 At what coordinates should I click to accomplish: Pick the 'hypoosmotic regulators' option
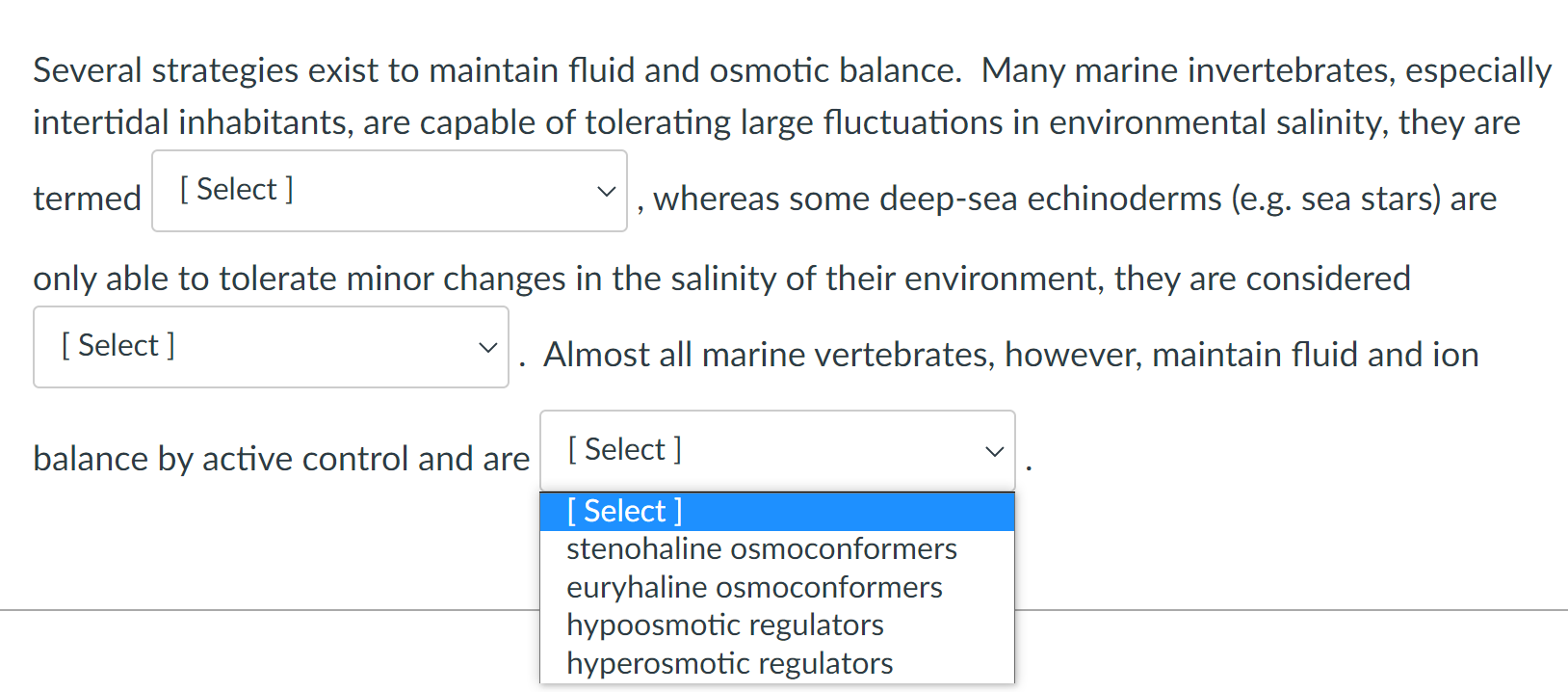[724, 625]
